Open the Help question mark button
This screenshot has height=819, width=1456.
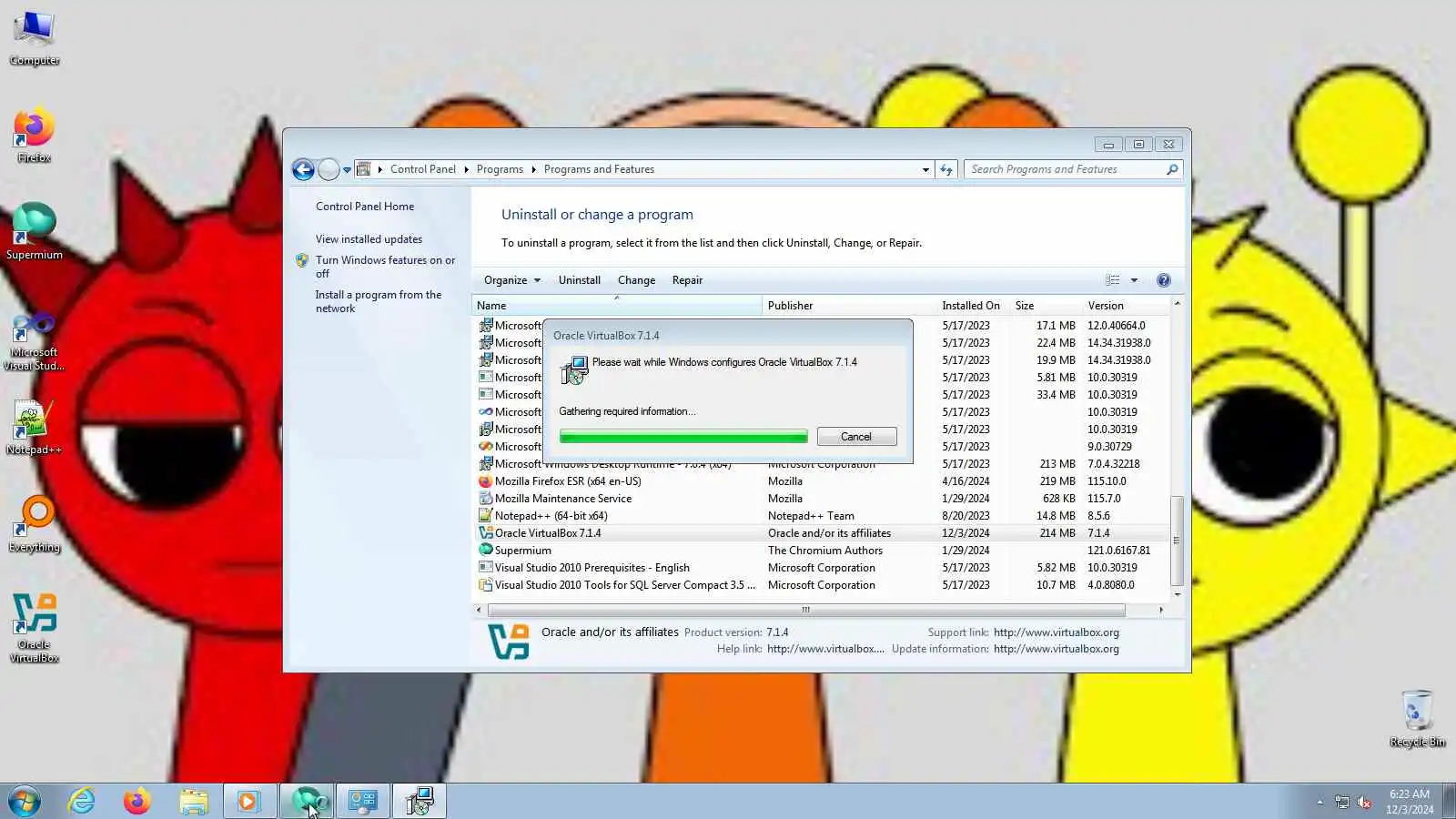(x=1163, y=280)
